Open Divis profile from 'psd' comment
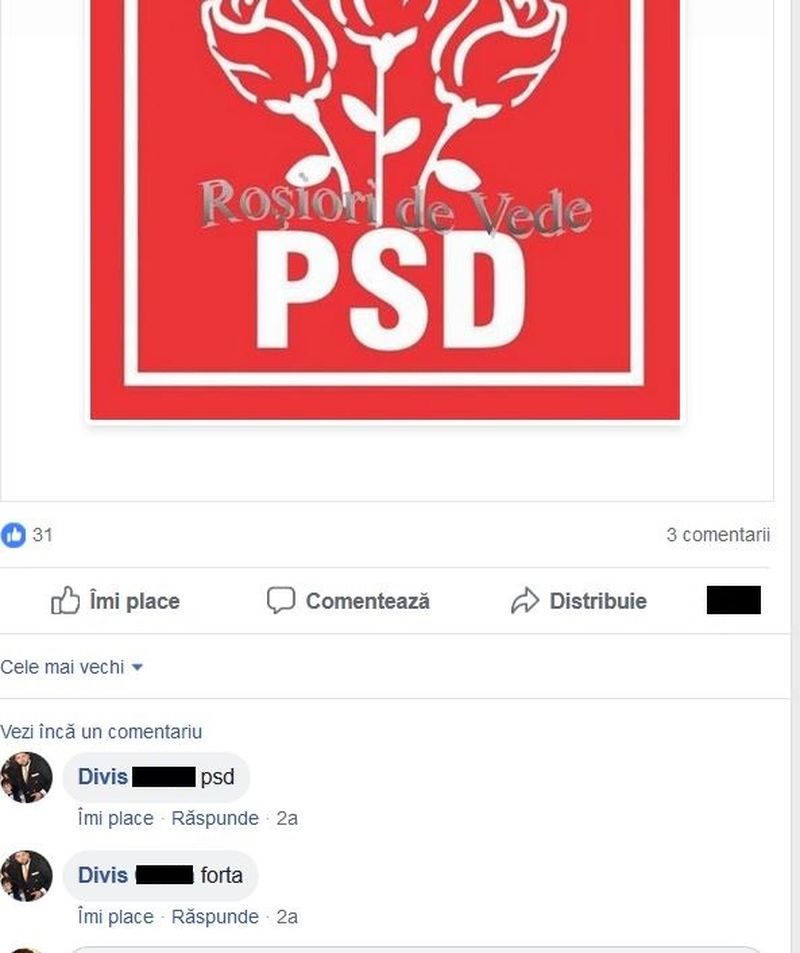 [103, 777]
